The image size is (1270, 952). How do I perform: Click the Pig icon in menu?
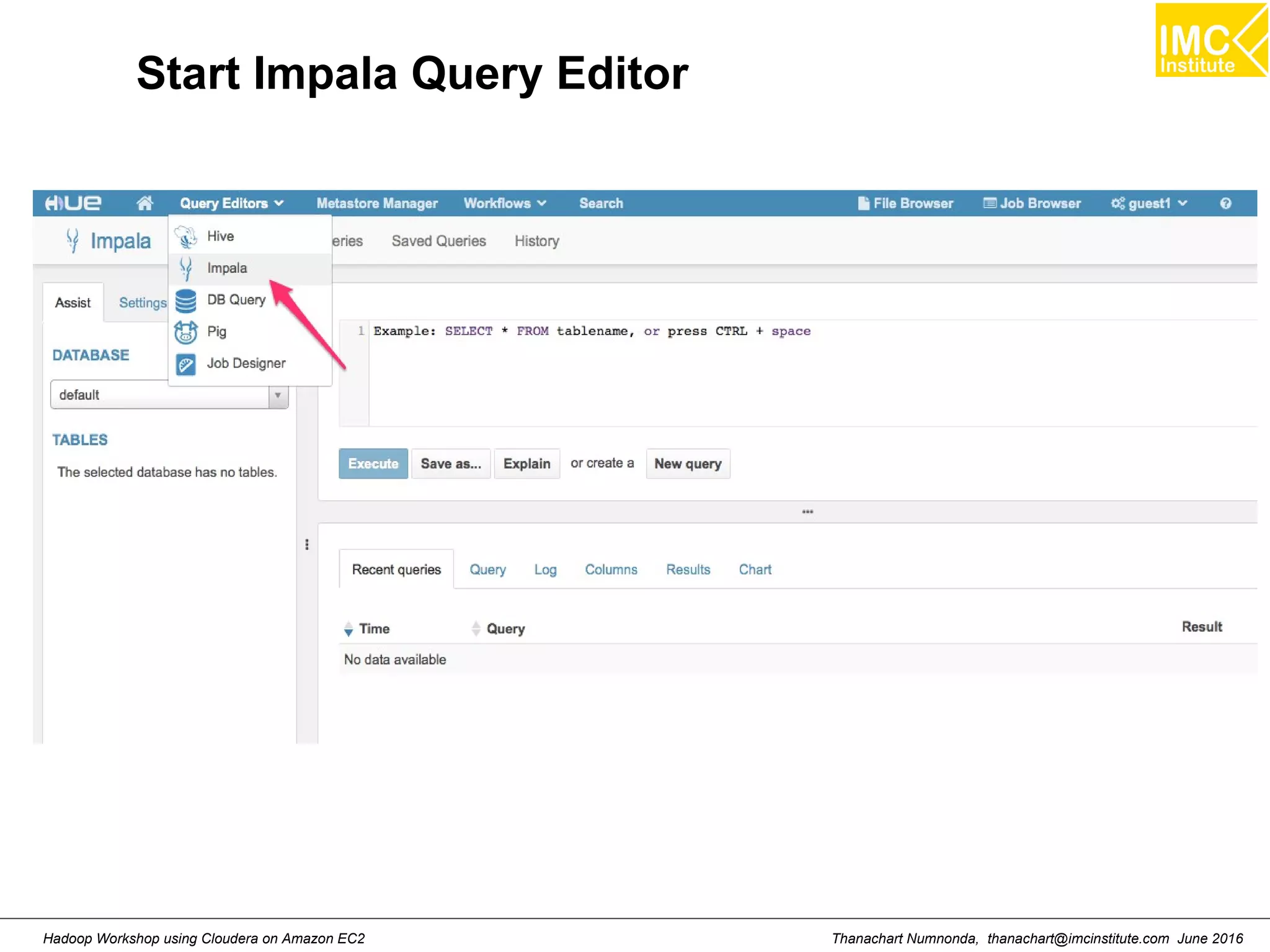(x=185, y=332)
